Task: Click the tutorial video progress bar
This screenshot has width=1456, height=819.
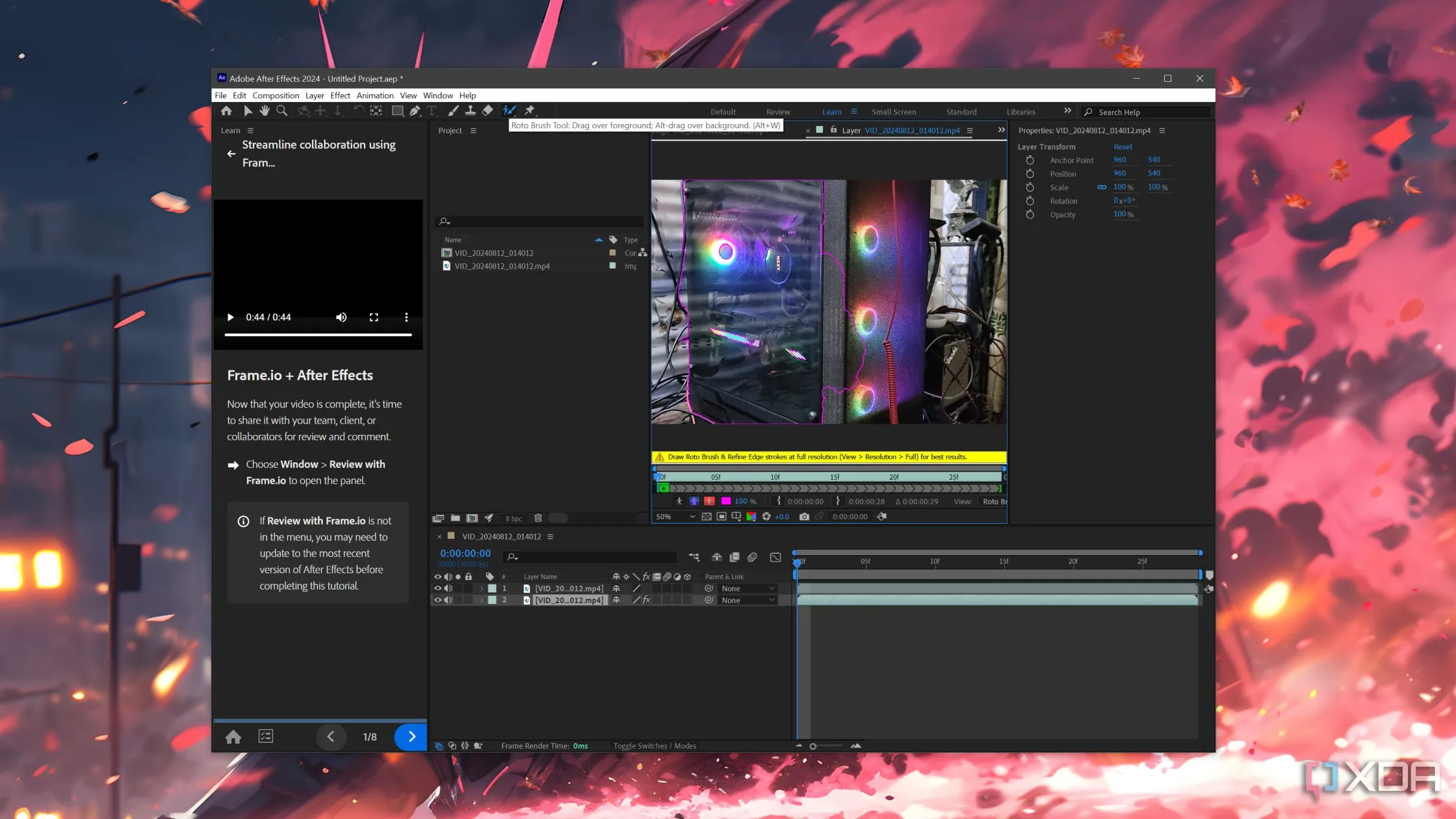Action: point(318,335)
